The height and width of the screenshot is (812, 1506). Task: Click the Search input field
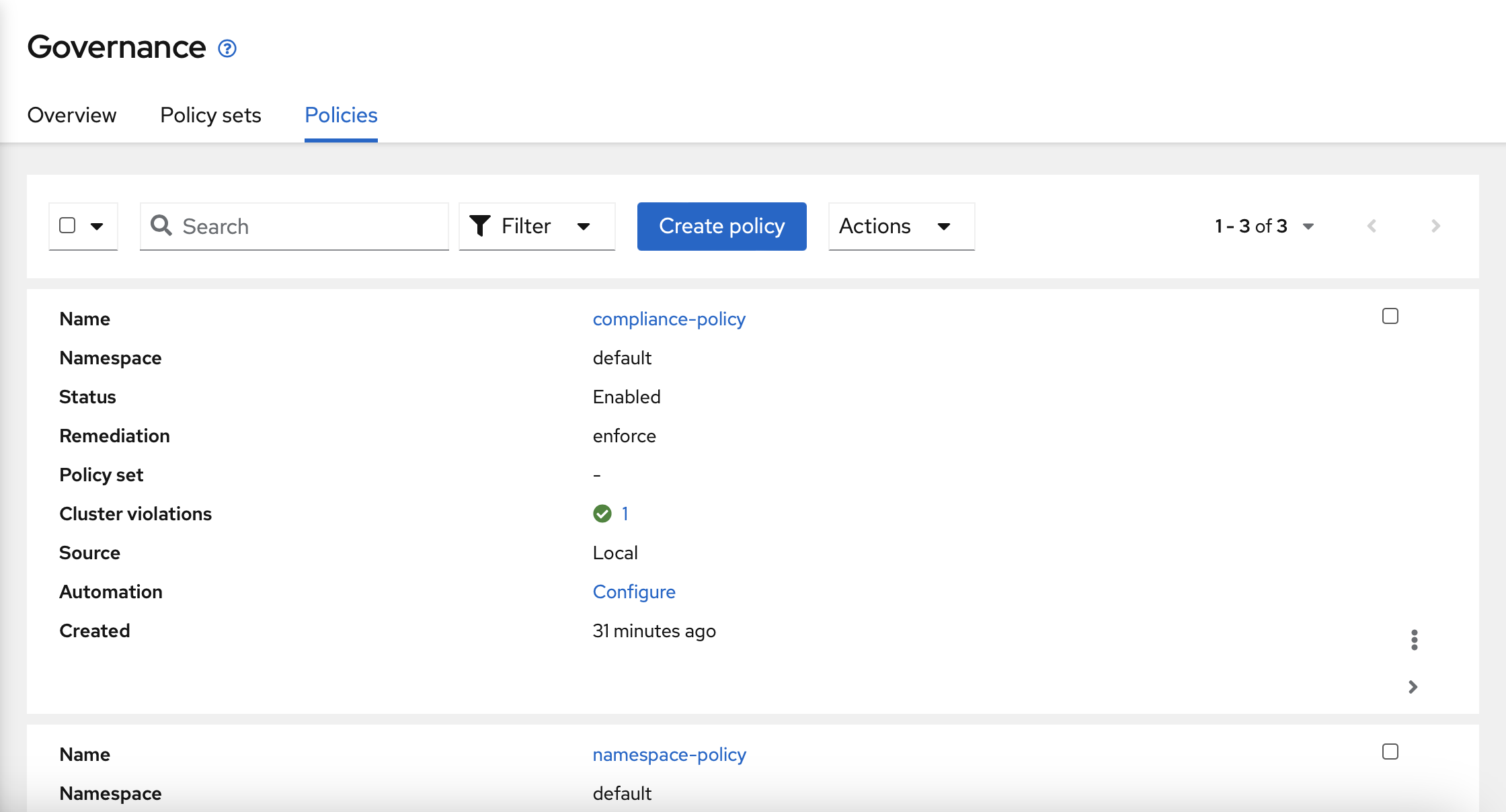point(295,225)
